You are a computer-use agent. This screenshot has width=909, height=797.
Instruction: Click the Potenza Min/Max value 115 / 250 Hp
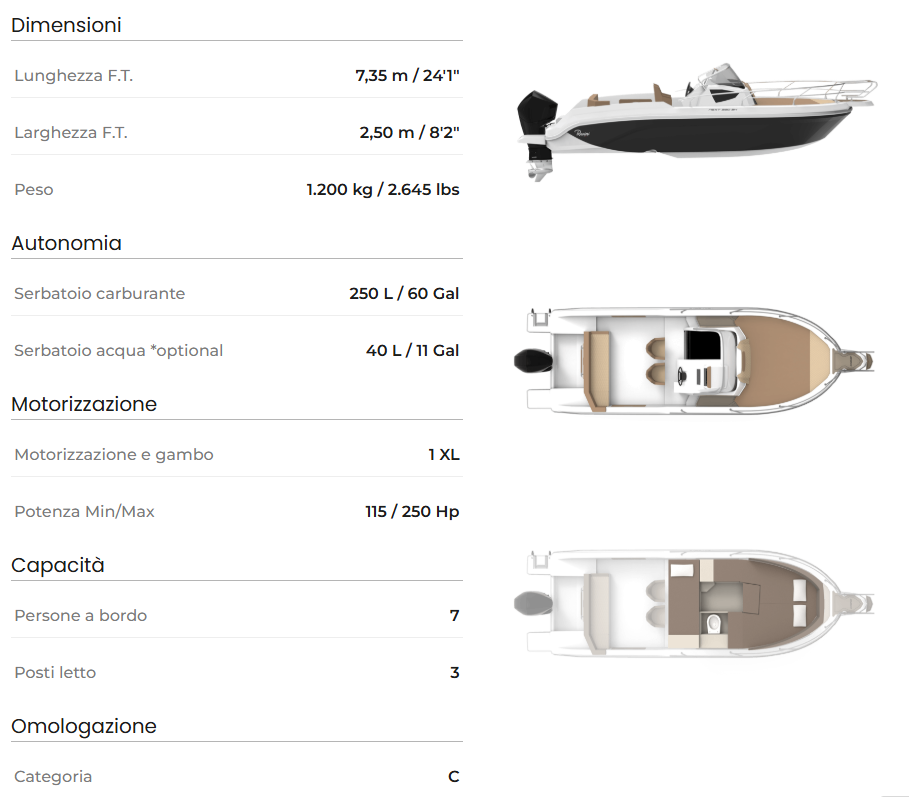[412, 511]
